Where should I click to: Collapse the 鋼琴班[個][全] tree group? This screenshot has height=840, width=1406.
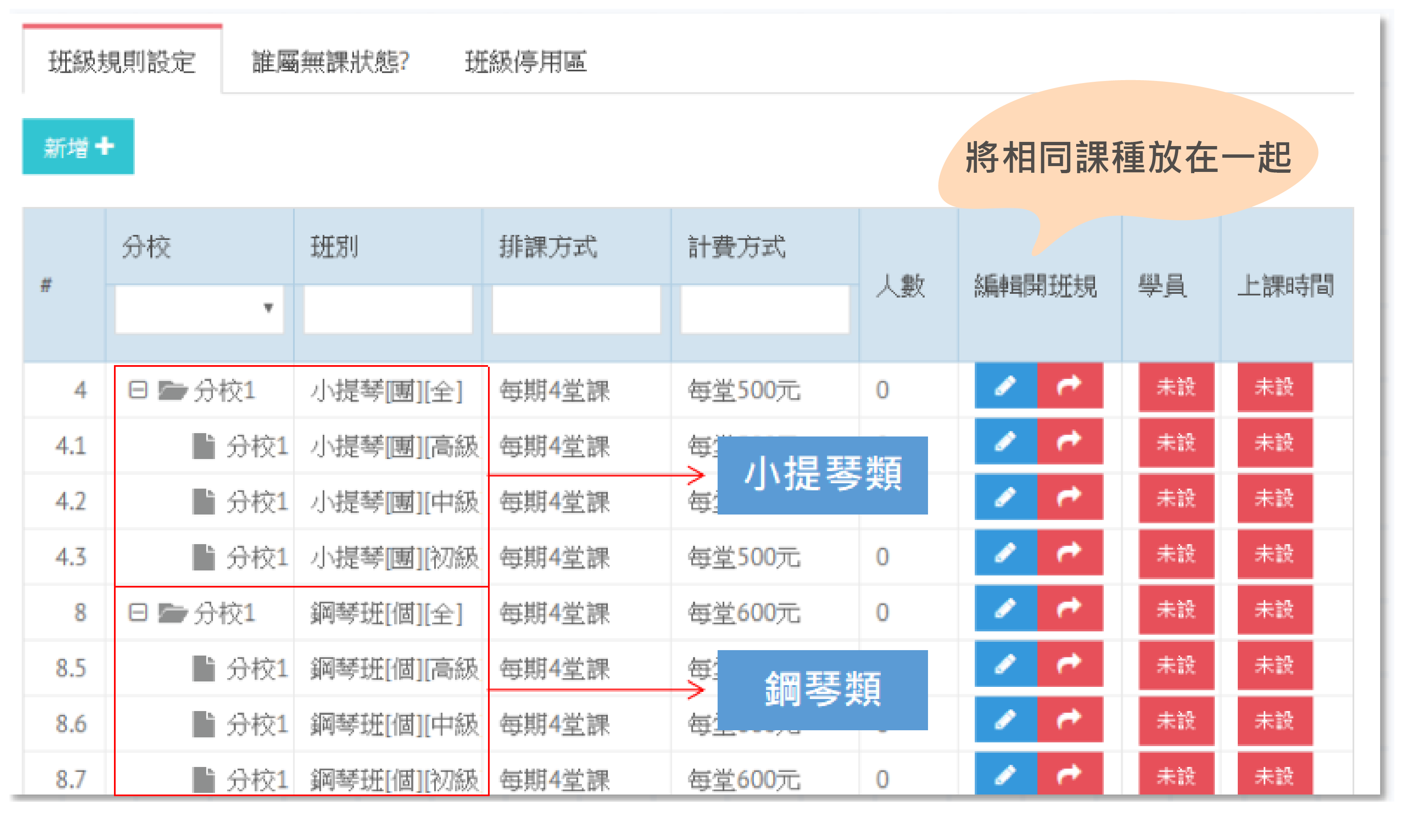(138, 613)
